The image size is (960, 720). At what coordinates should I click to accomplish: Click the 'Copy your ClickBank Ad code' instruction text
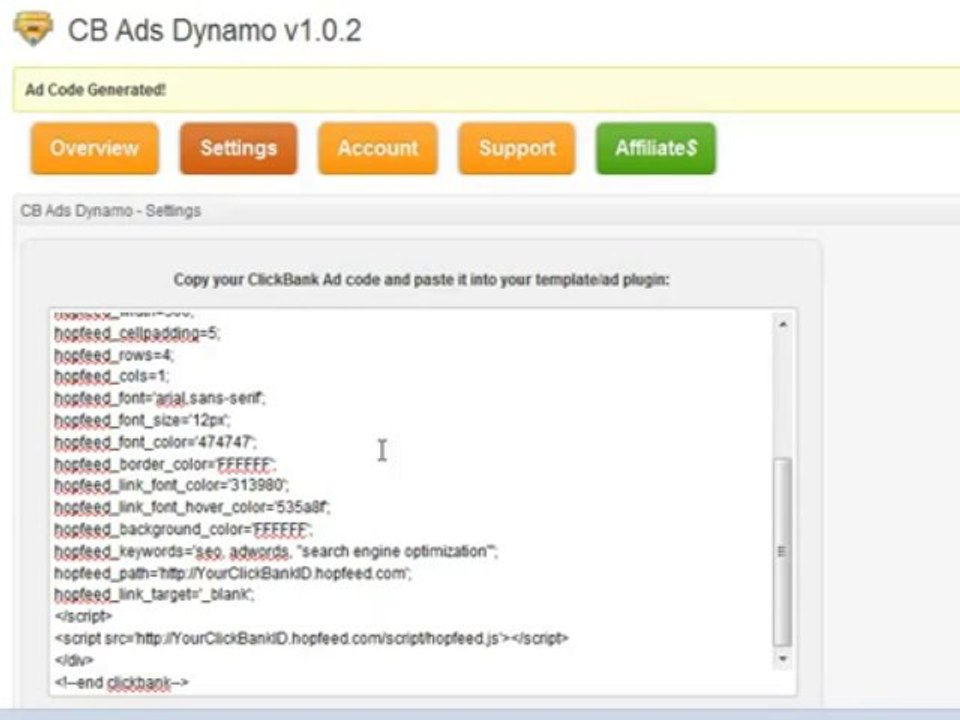(x=421, y=280)
